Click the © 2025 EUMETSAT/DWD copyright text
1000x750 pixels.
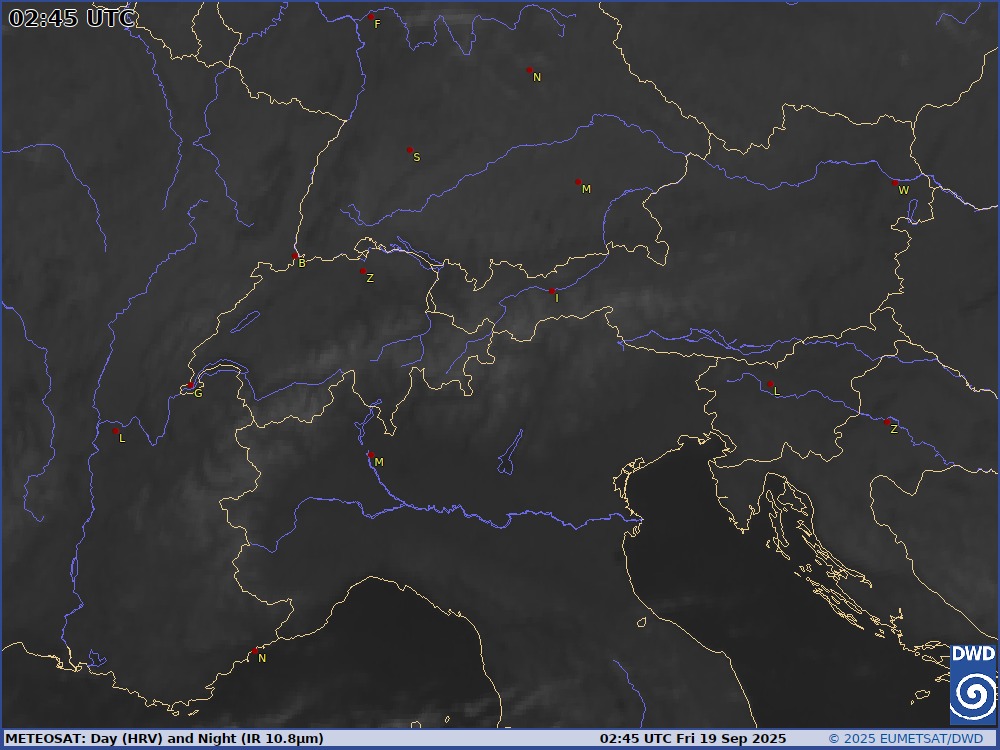tap(905, 739)
